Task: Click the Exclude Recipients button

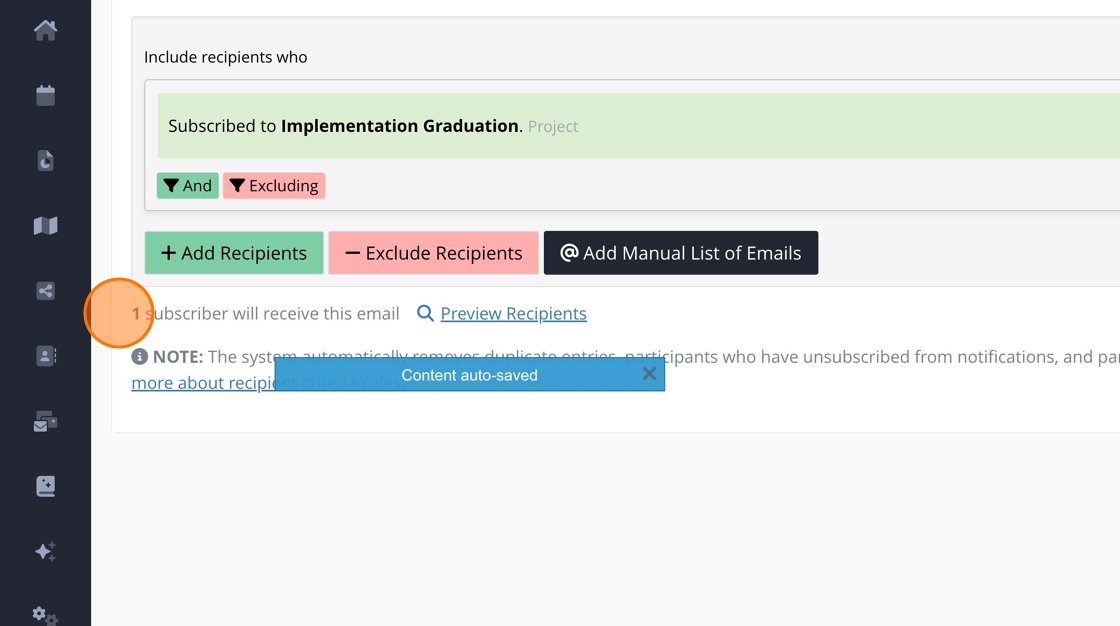Action: coord(433,253)
